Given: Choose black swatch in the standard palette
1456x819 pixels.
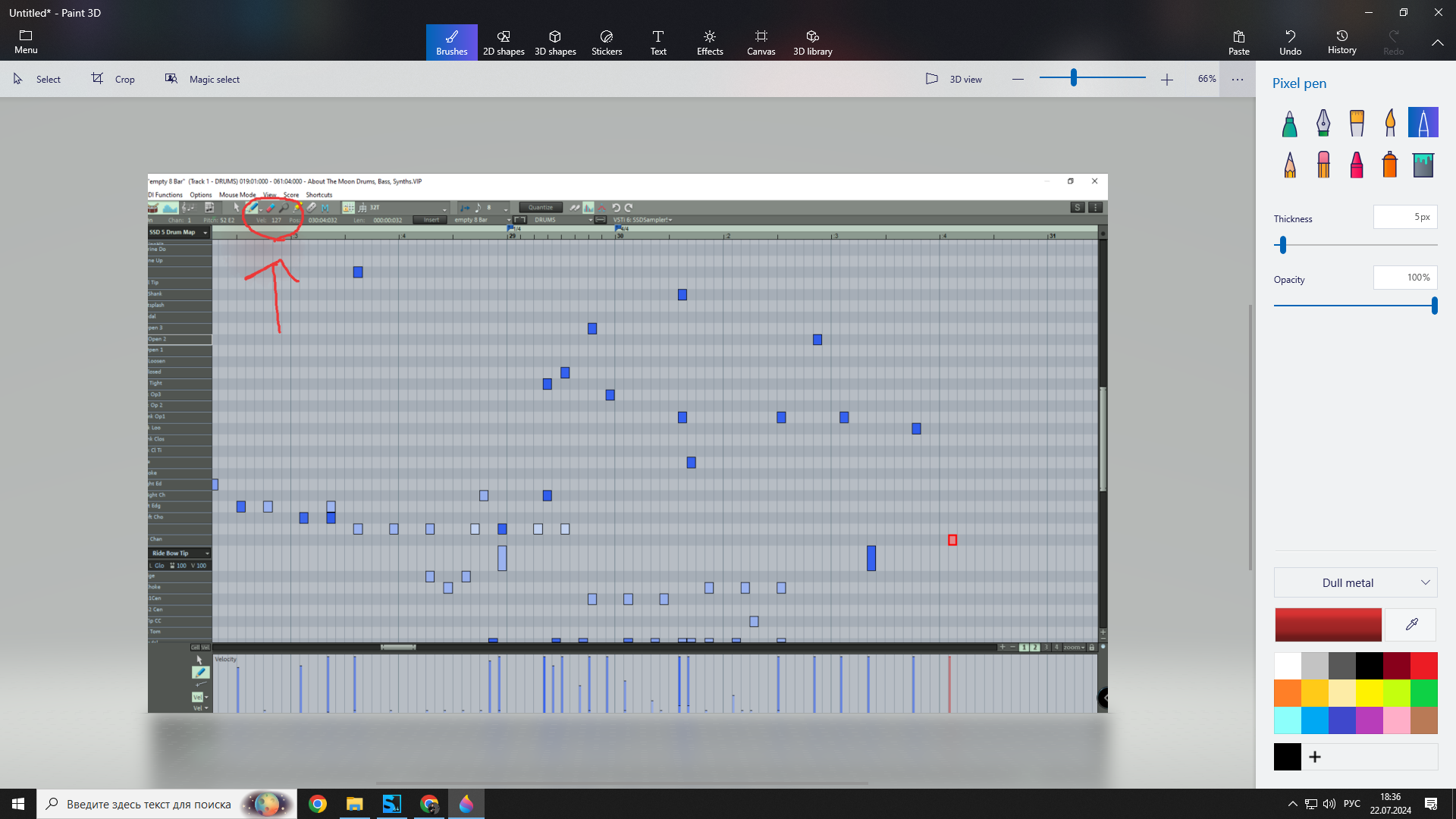Looking at the screenshot, I should (x=1370, y=666).
